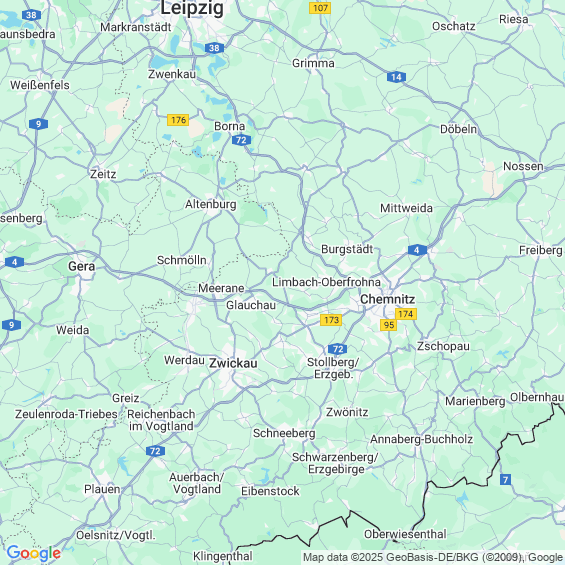Click the map data copyright notice
This screenshot has height=565, width=565.
[433, 557]
